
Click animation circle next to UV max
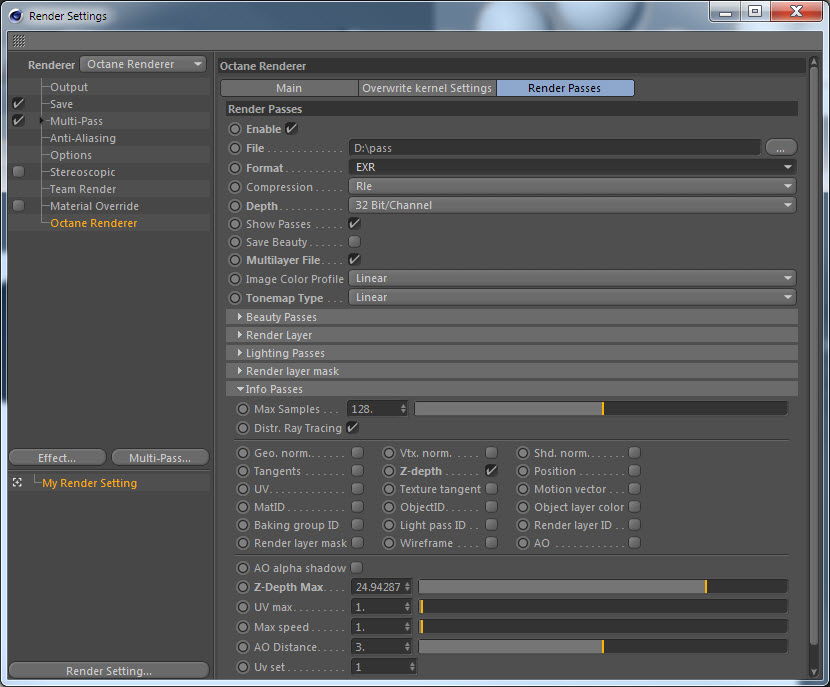(243, 607)
